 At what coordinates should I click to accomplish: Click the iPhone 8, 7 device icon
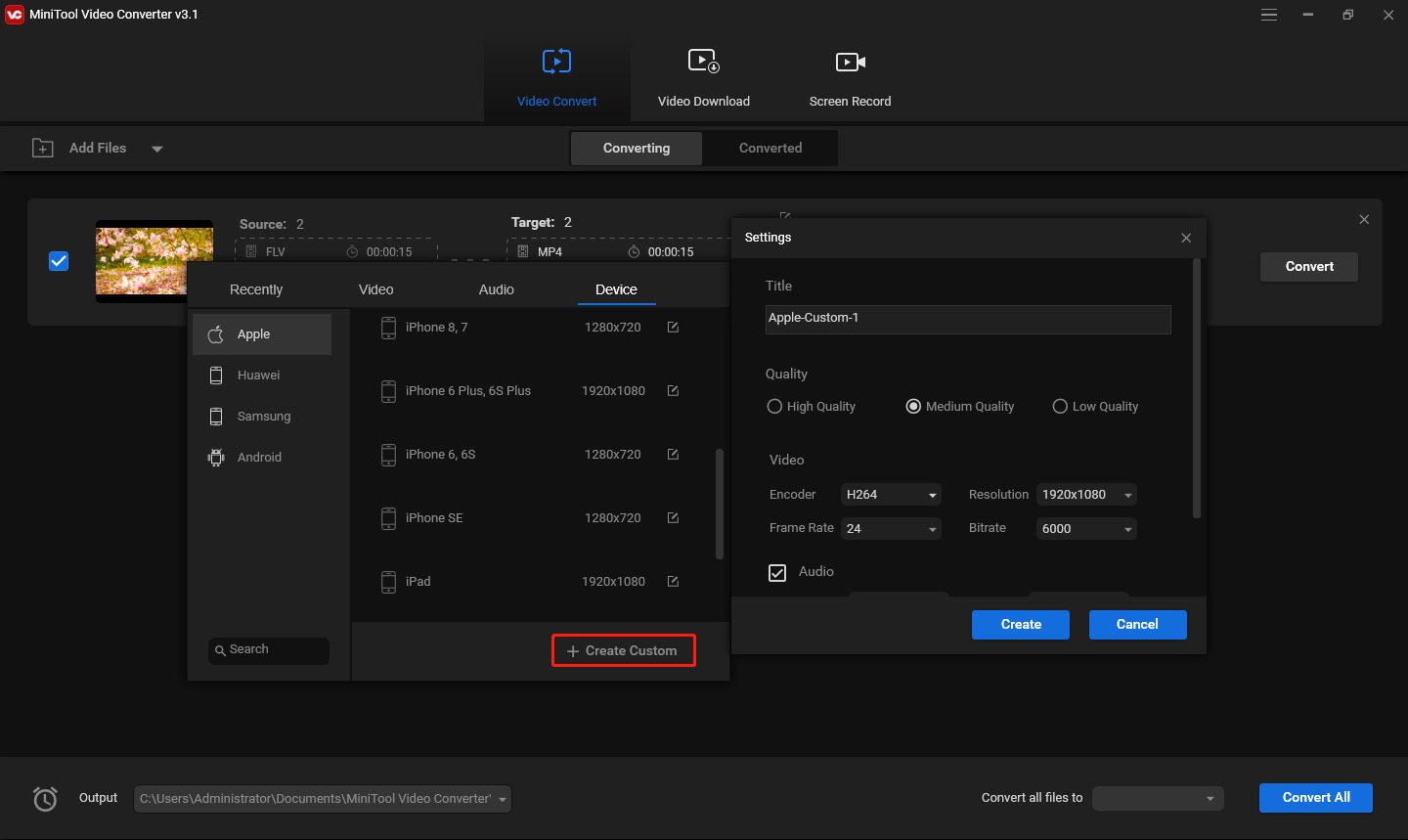click(388, 328)
